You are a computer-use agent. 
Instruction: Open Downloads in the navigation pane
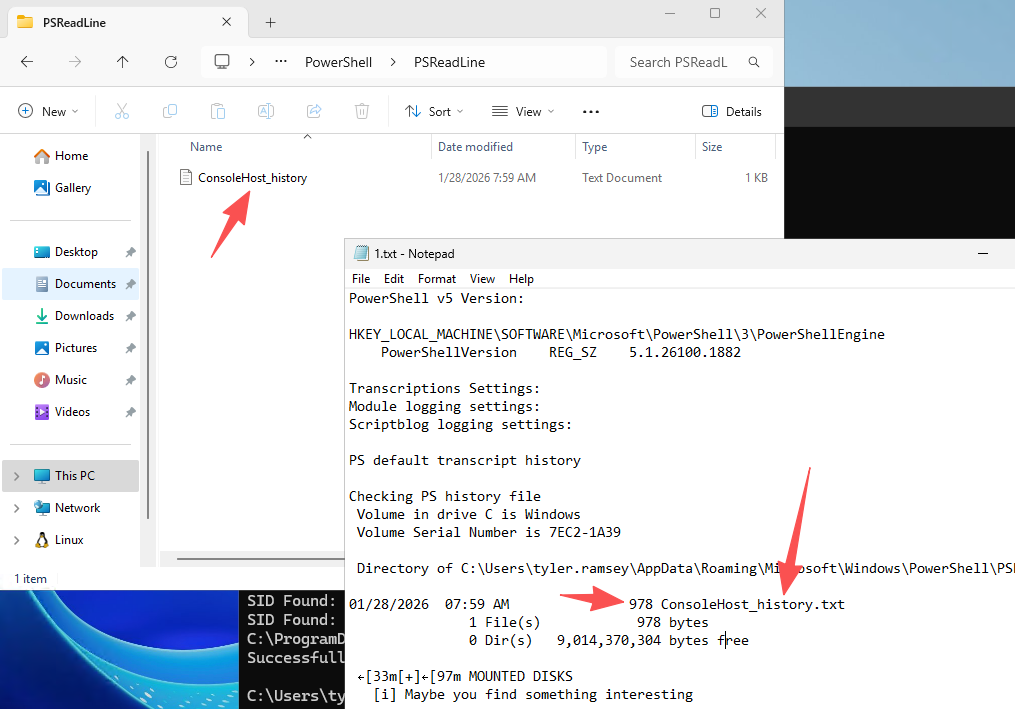coord(84,316)
